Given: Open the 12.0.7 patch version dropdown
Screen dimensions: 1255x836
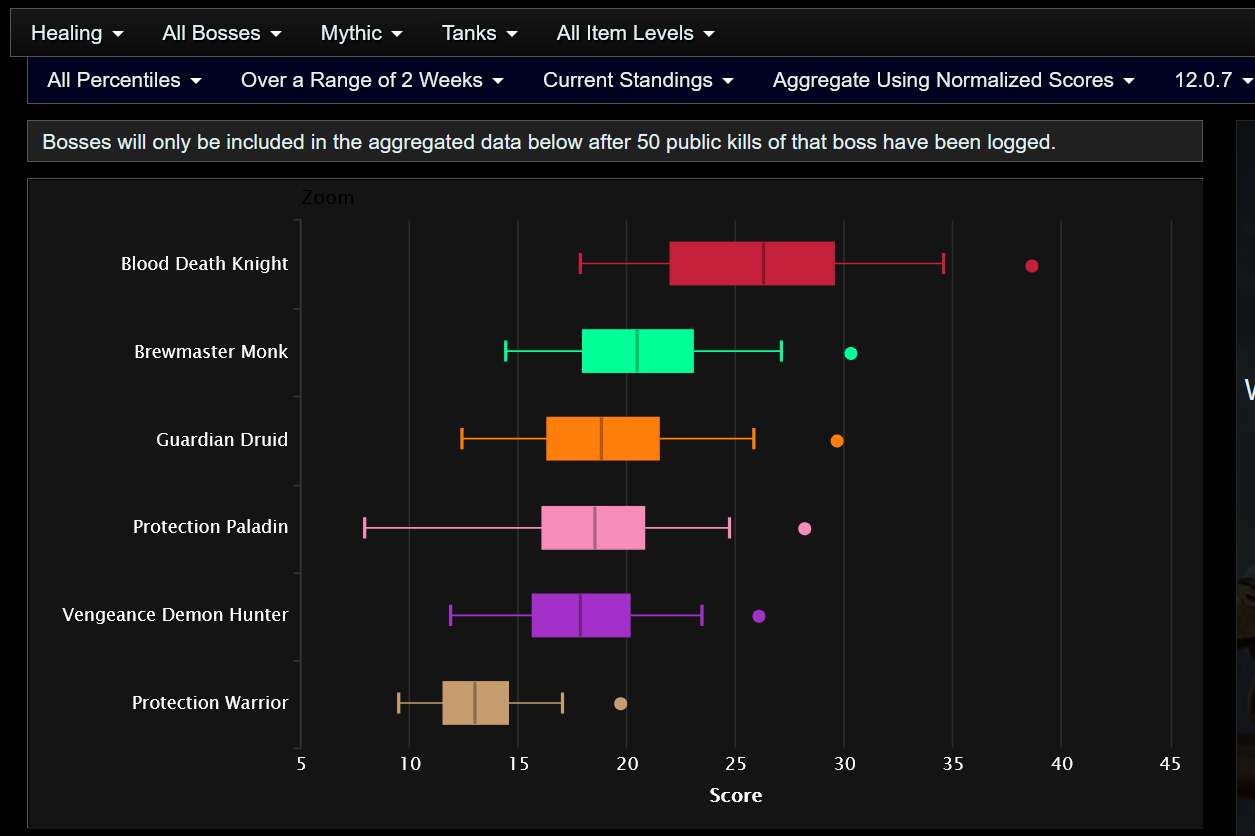Looking at the screenshot, I should 1213,80.
